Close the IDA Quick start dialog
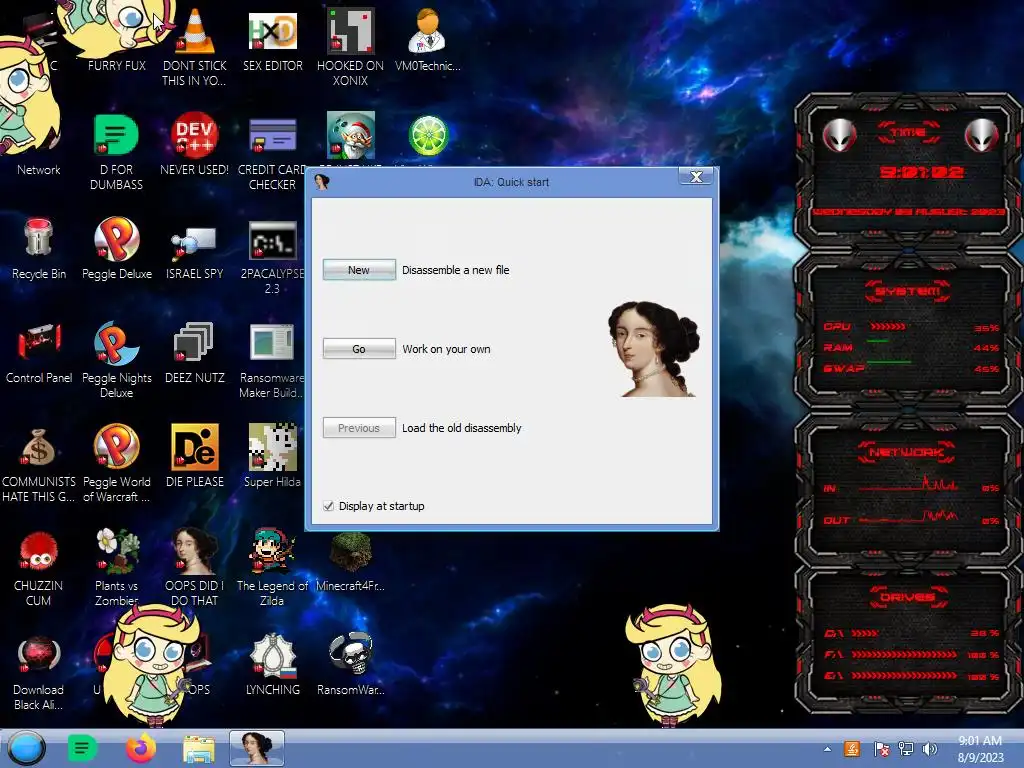The width and height of the screenshot is (1024, 768). [x=696, y=176]
